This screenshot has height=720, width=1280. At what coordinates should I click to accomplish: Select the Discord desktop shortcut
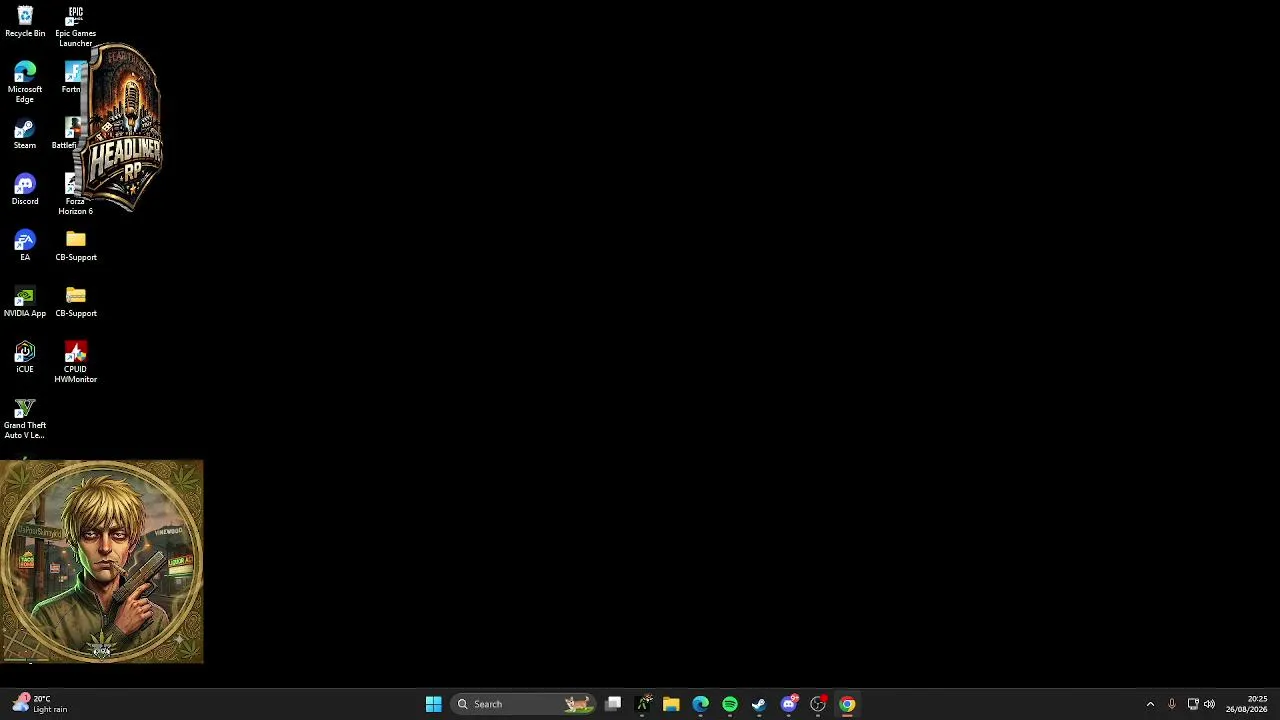click(25, 190)
